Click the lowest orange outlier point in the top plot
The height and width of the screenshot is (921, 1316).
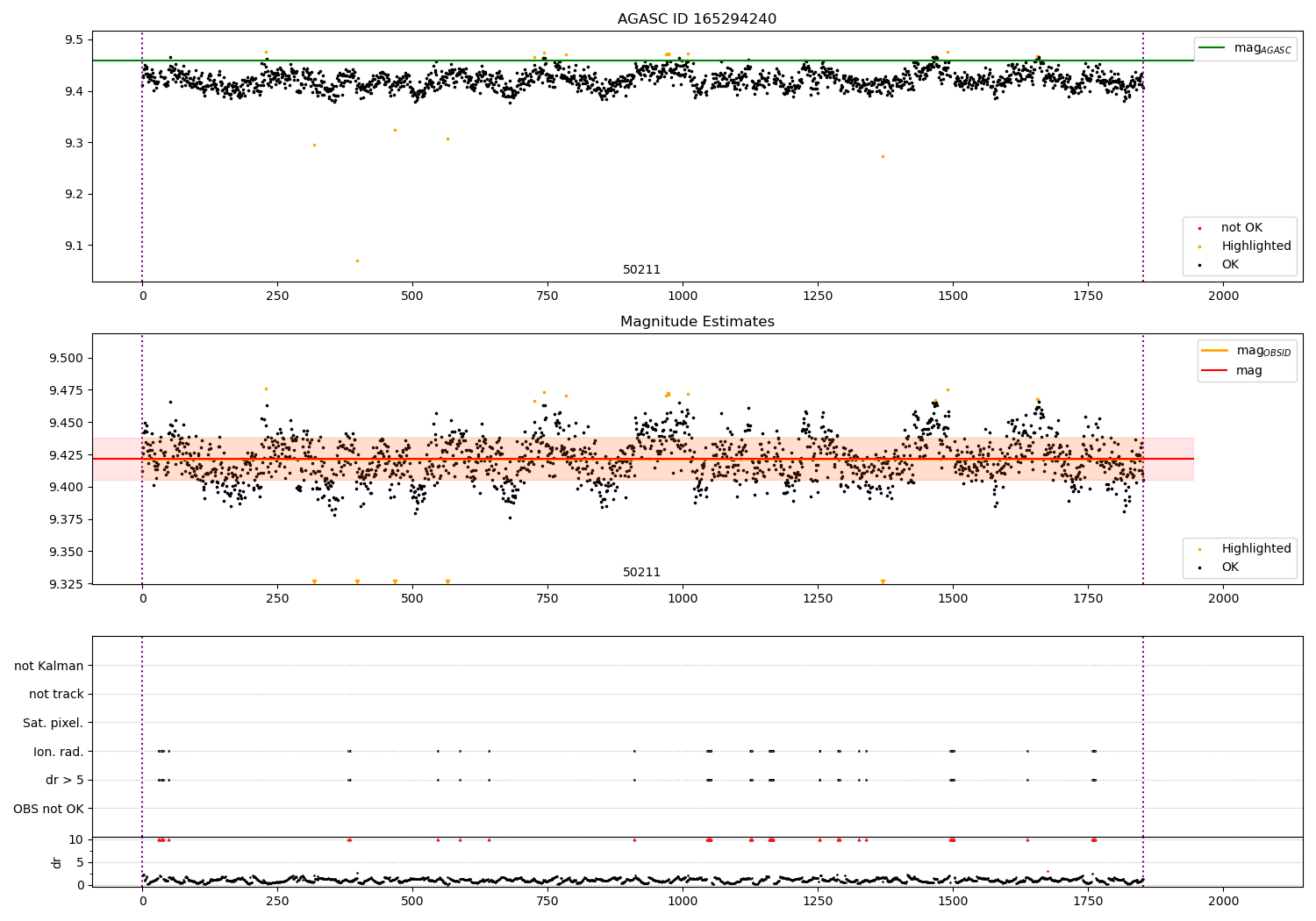[357, 261]
